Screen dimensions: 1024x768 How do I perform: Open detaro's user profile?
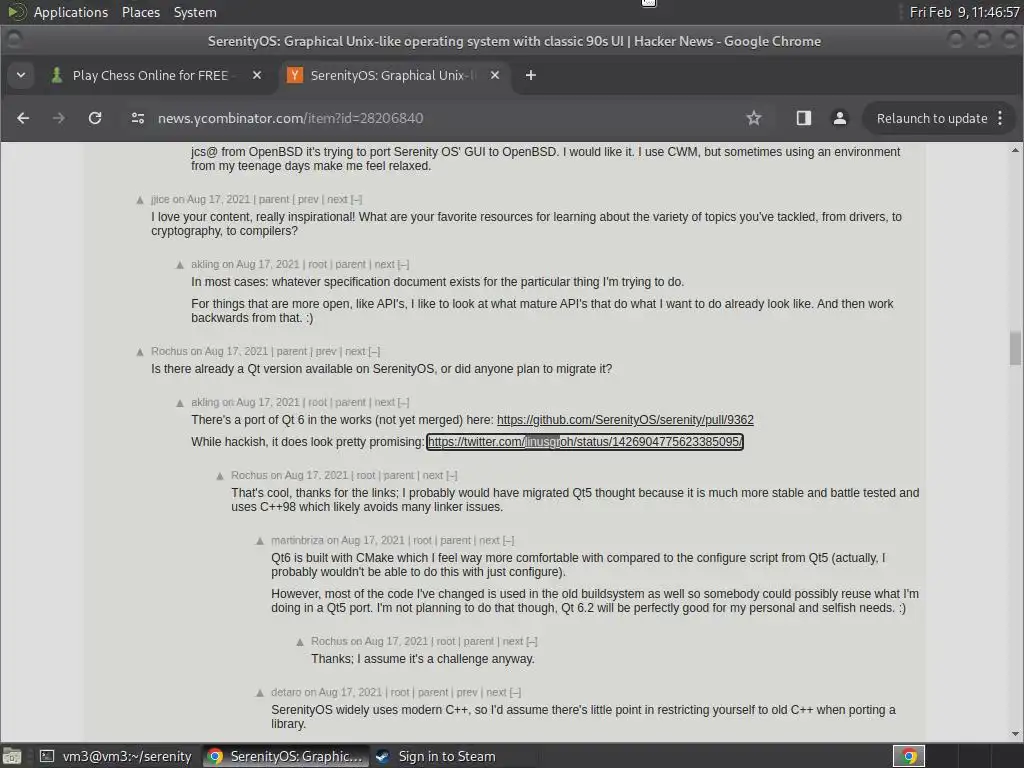pyautogui.click(x=286, y=692)
